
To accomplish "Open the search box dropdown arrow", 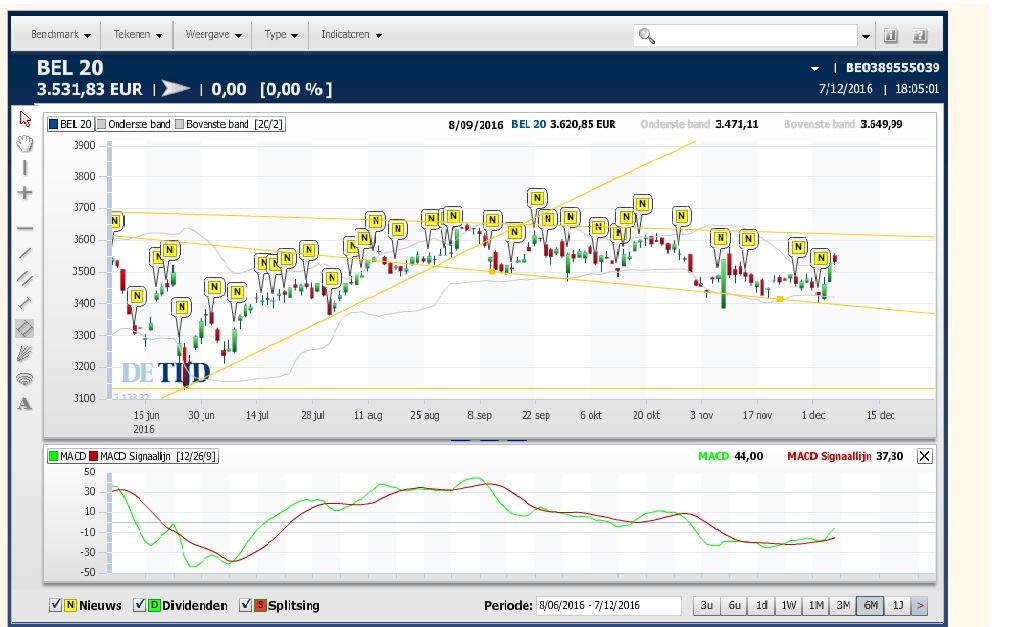I will pyautogui.click(x=865, y=37).
